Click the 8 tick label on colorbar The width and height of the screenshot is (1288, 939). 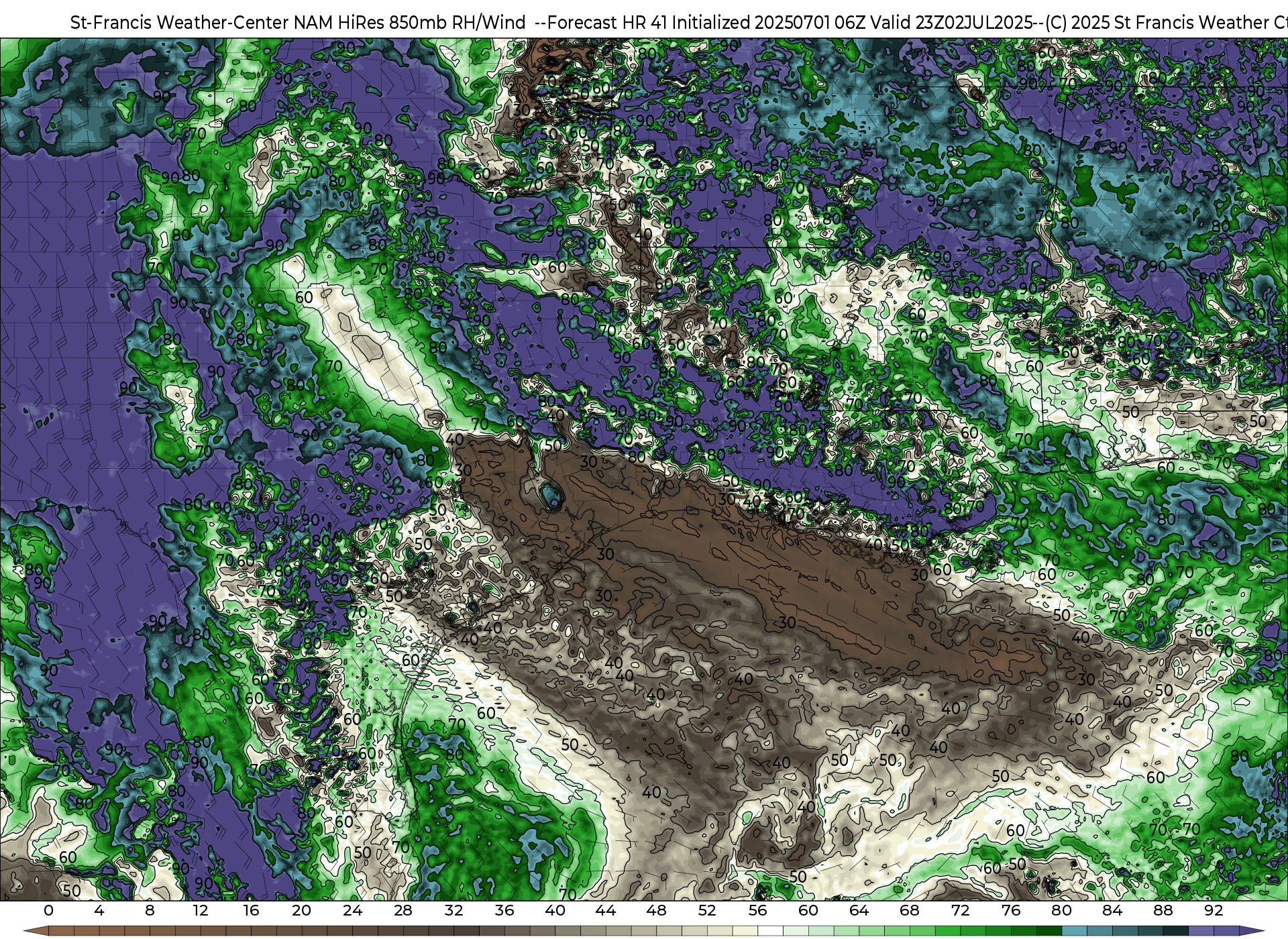click(x=150, y=910)
